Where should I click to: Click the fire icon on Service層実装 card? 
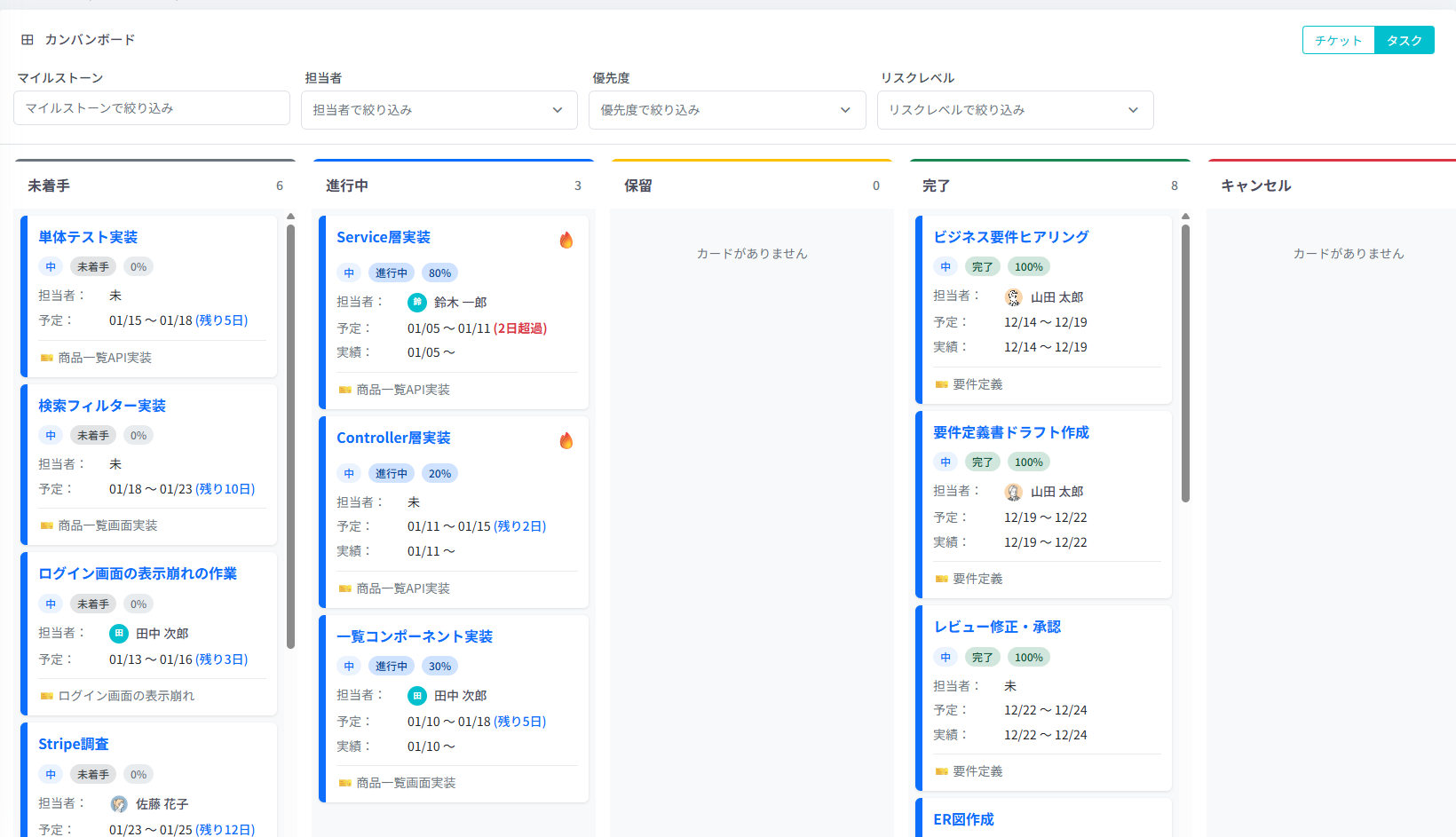click(566, 240)
